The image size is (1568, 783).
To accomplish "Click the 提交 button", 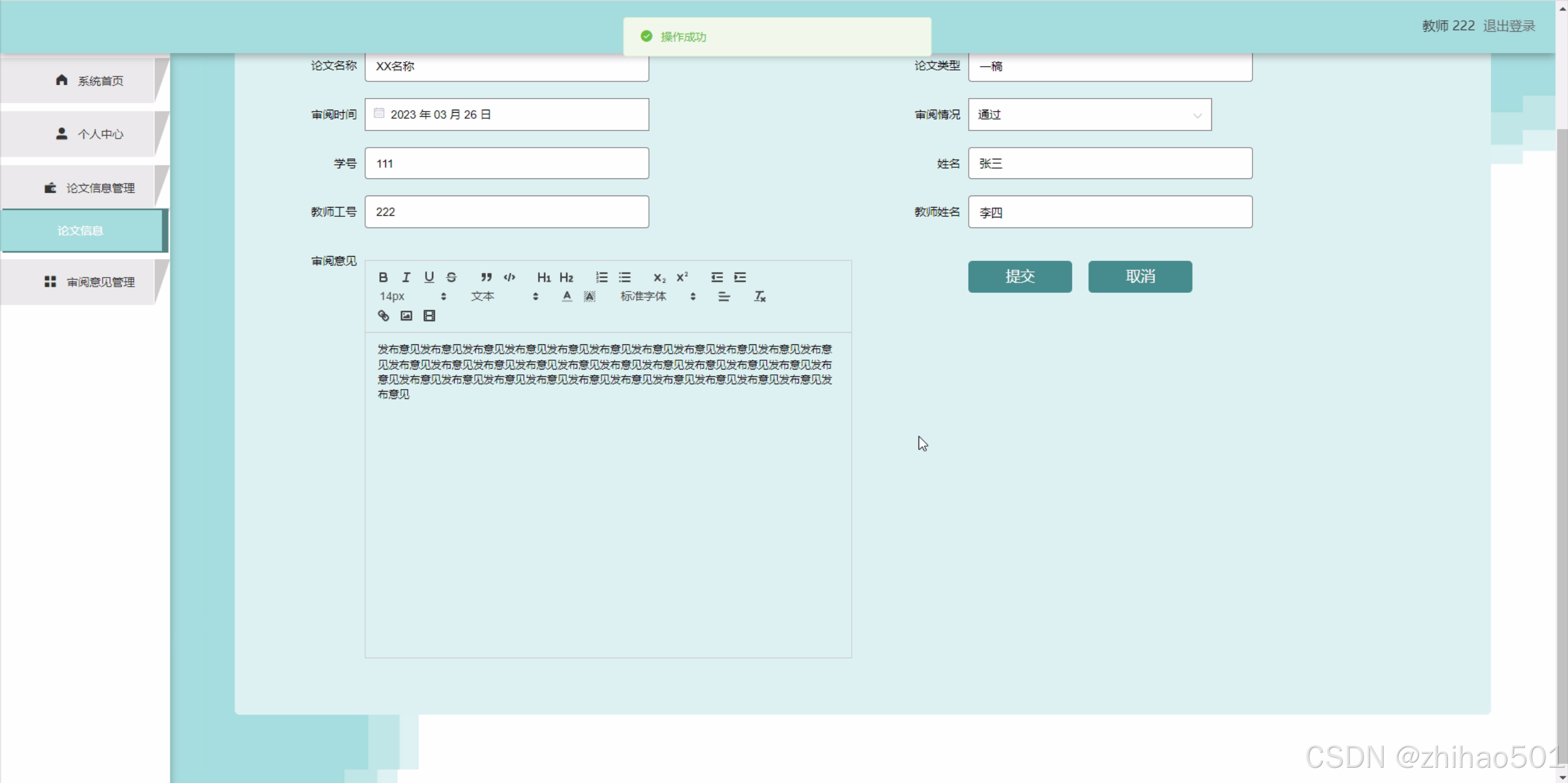I will coord(1020,276).
